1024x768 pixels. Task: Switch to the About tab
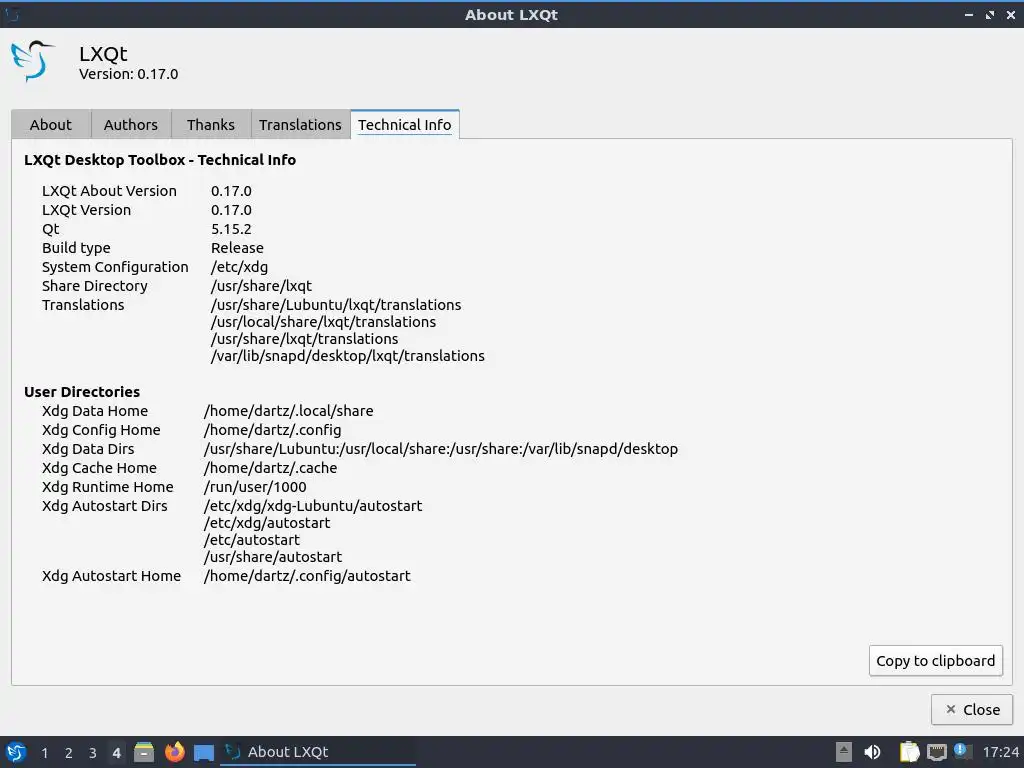[51, 125]
